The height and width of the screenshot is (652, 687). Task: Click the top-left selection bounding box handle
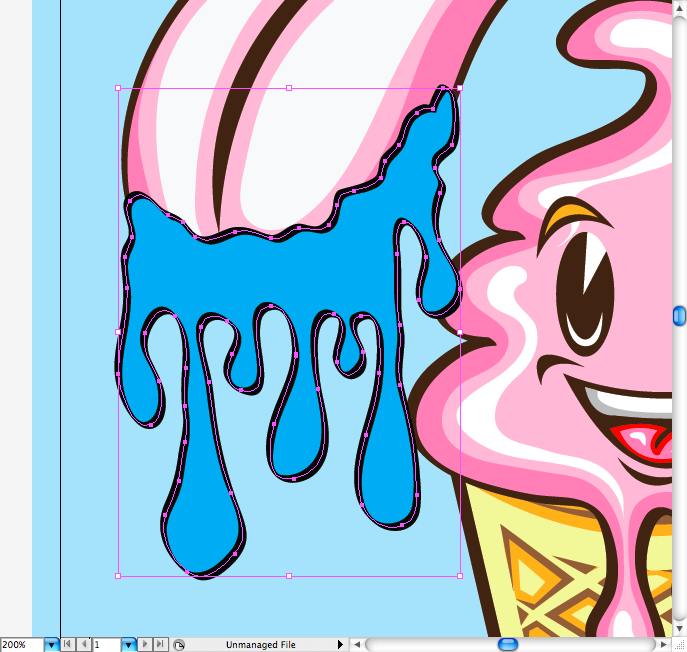click(119, 88)
